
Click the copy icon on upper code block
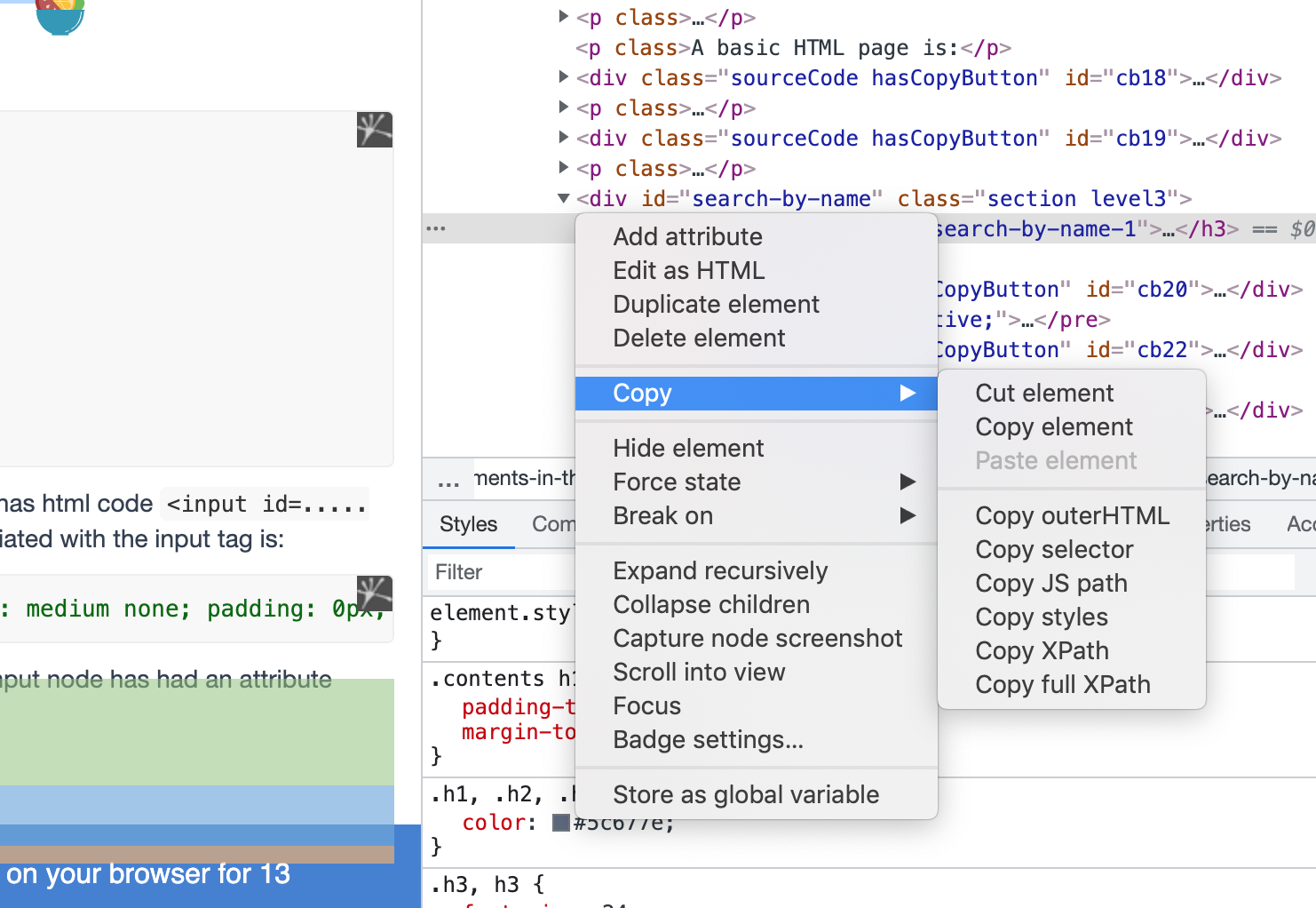[375, 130]
